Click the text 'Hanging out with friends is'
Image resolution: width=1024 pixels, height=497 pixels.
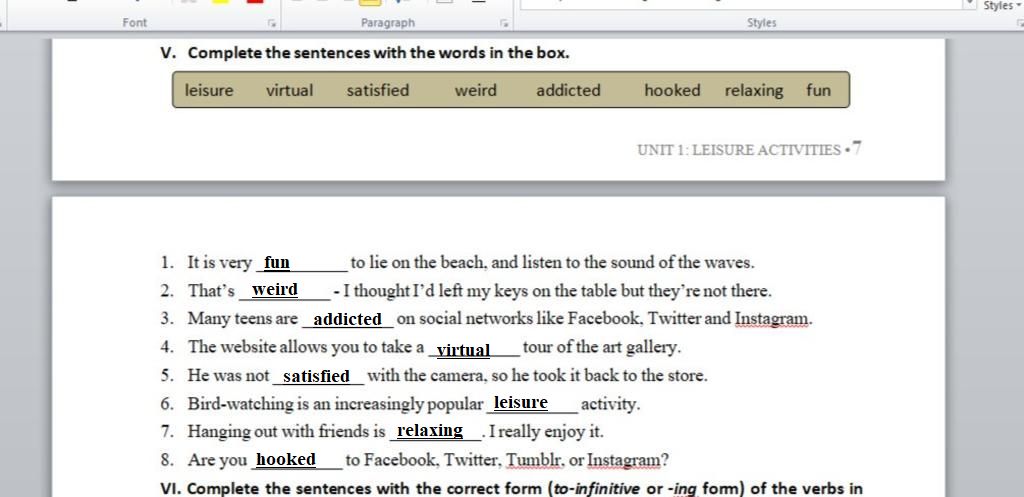(287, 432)
